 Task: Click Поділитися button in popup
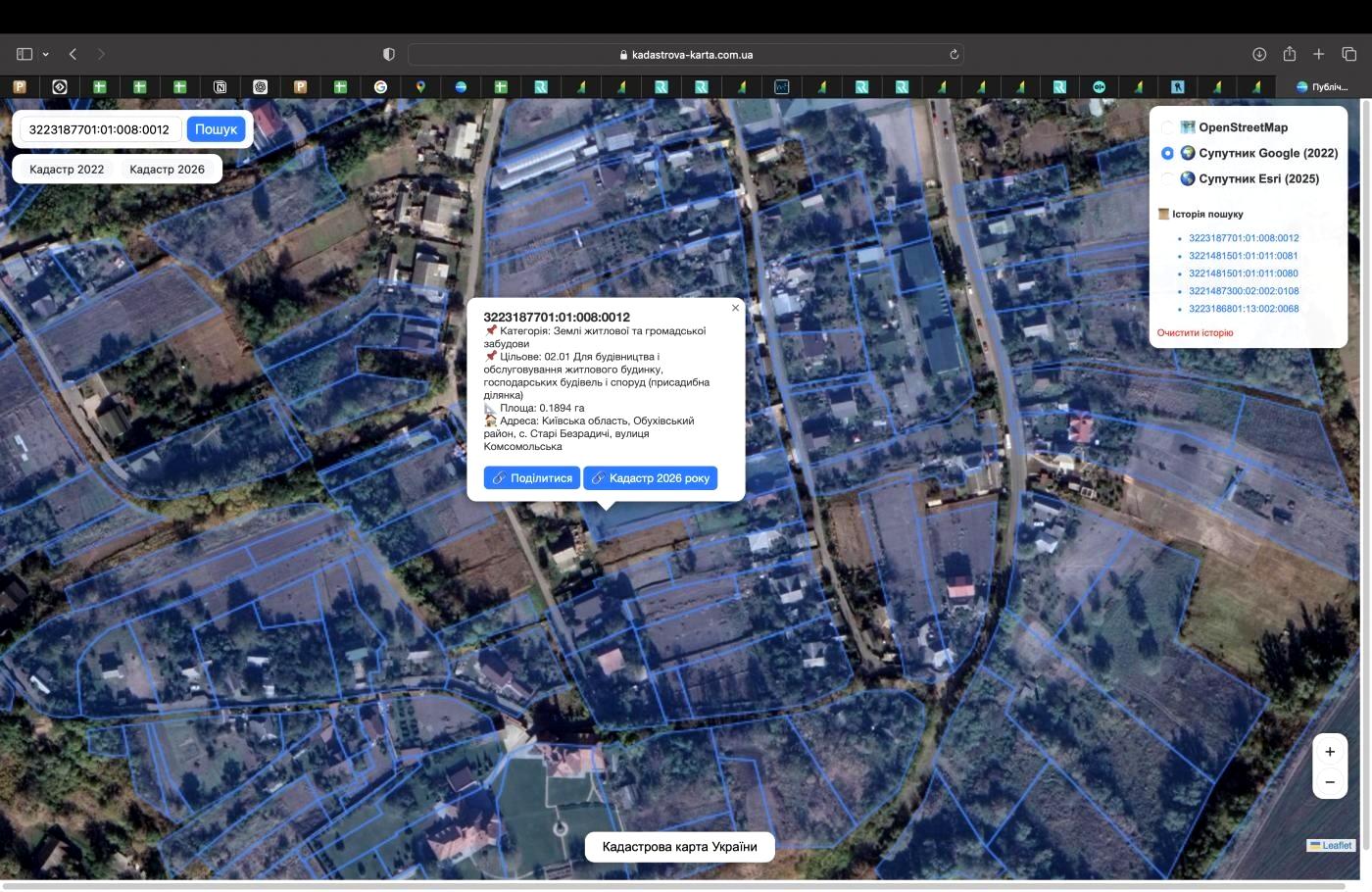click(532, 477)
